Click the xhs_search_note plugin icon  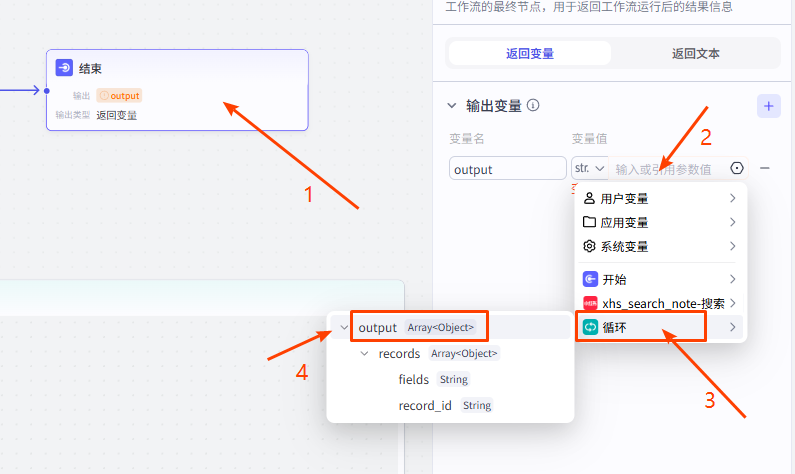(x=590, y=303)
